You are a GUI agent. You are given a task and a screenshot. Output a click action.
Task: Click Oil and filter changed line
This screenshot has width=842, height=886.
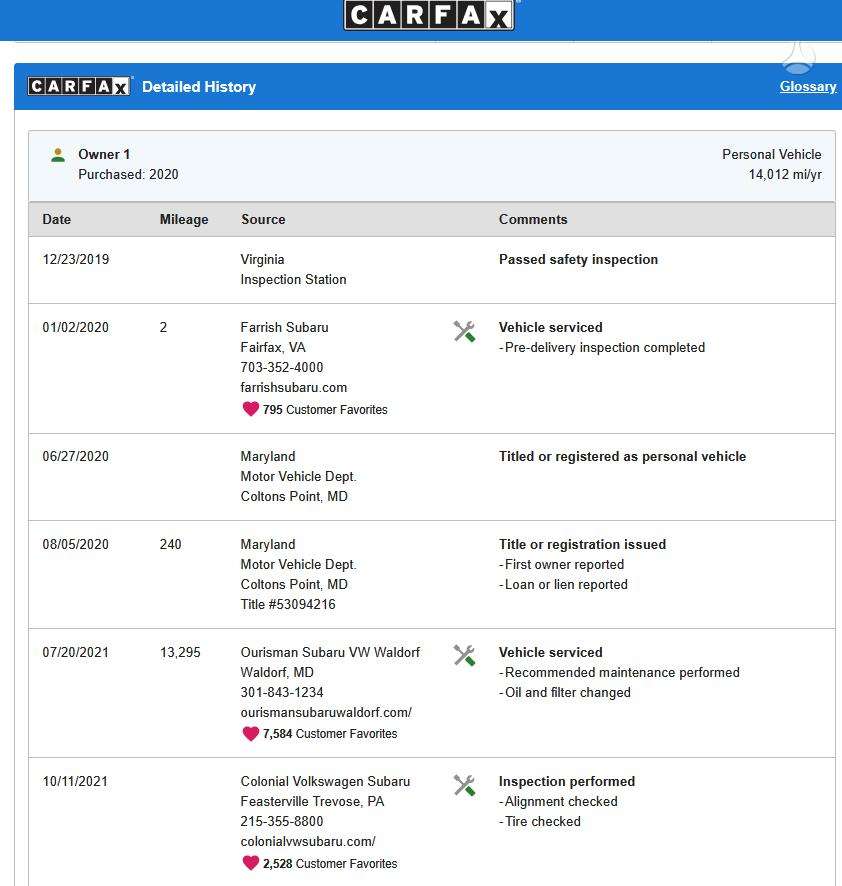point(565,692)
